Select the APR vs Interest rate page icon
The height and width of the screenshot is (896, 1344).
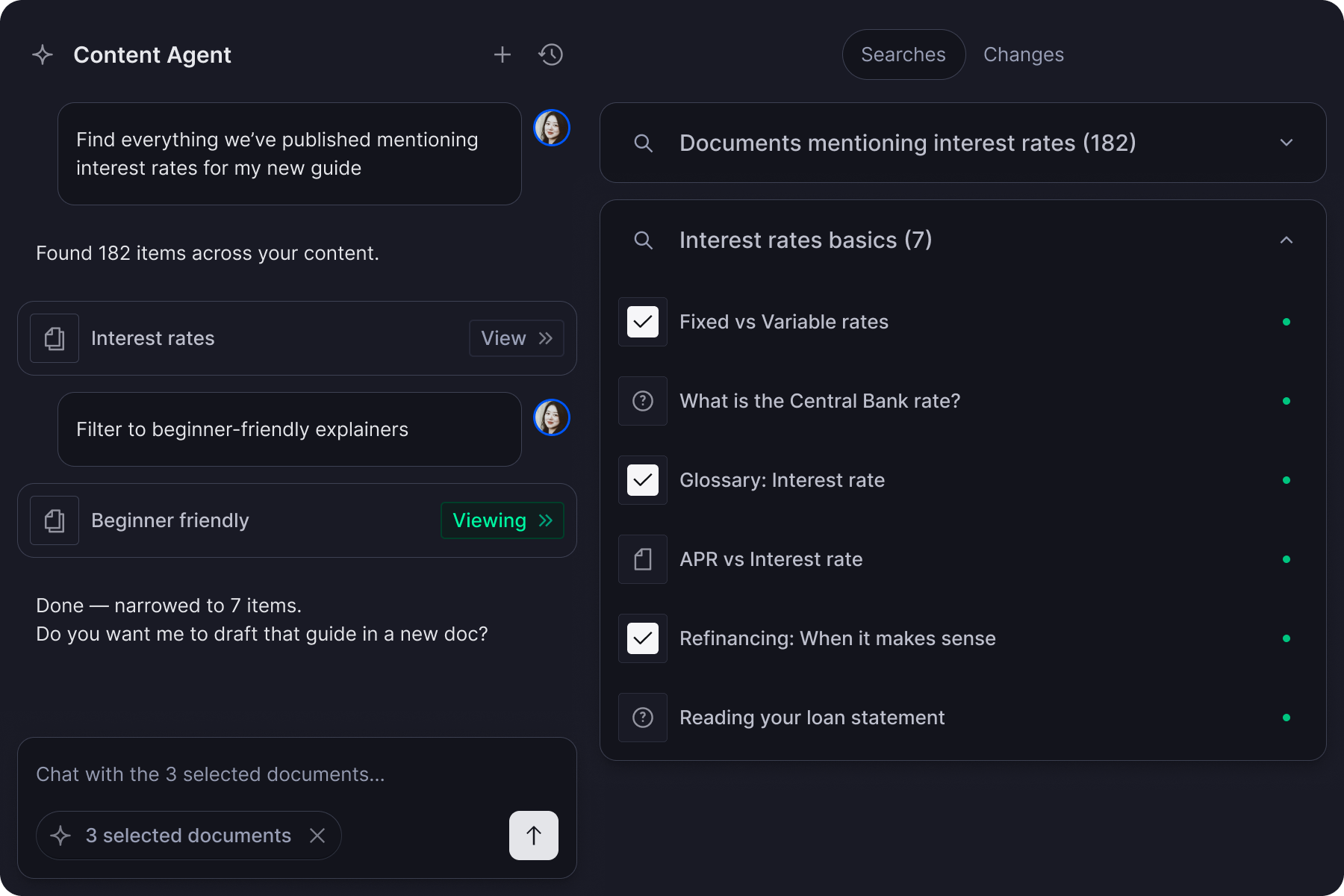point(643,559)
